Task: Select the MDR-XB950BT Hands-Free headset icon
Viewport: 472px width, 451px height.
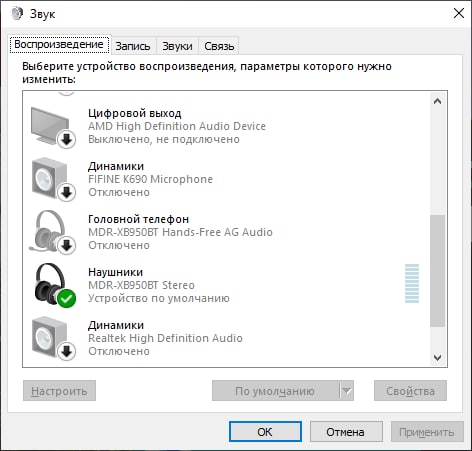Action: [x=53, y=232]
